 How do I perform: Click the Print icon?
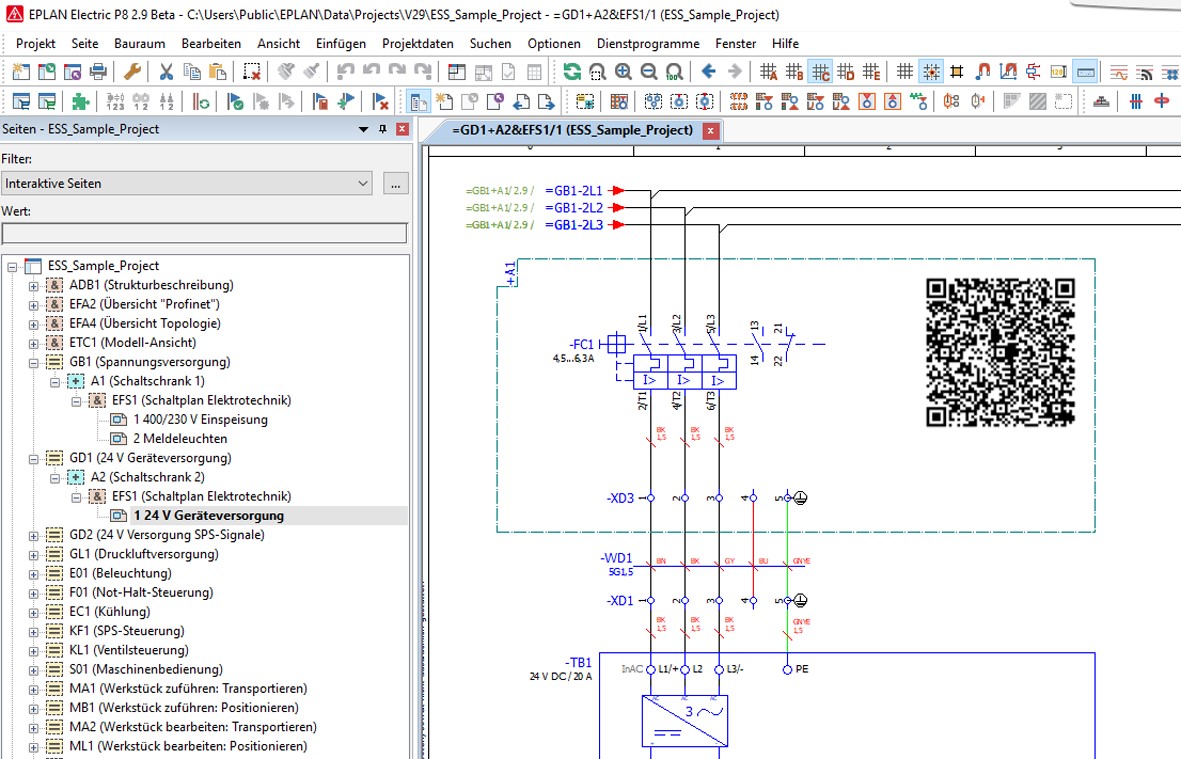point(98,72)
